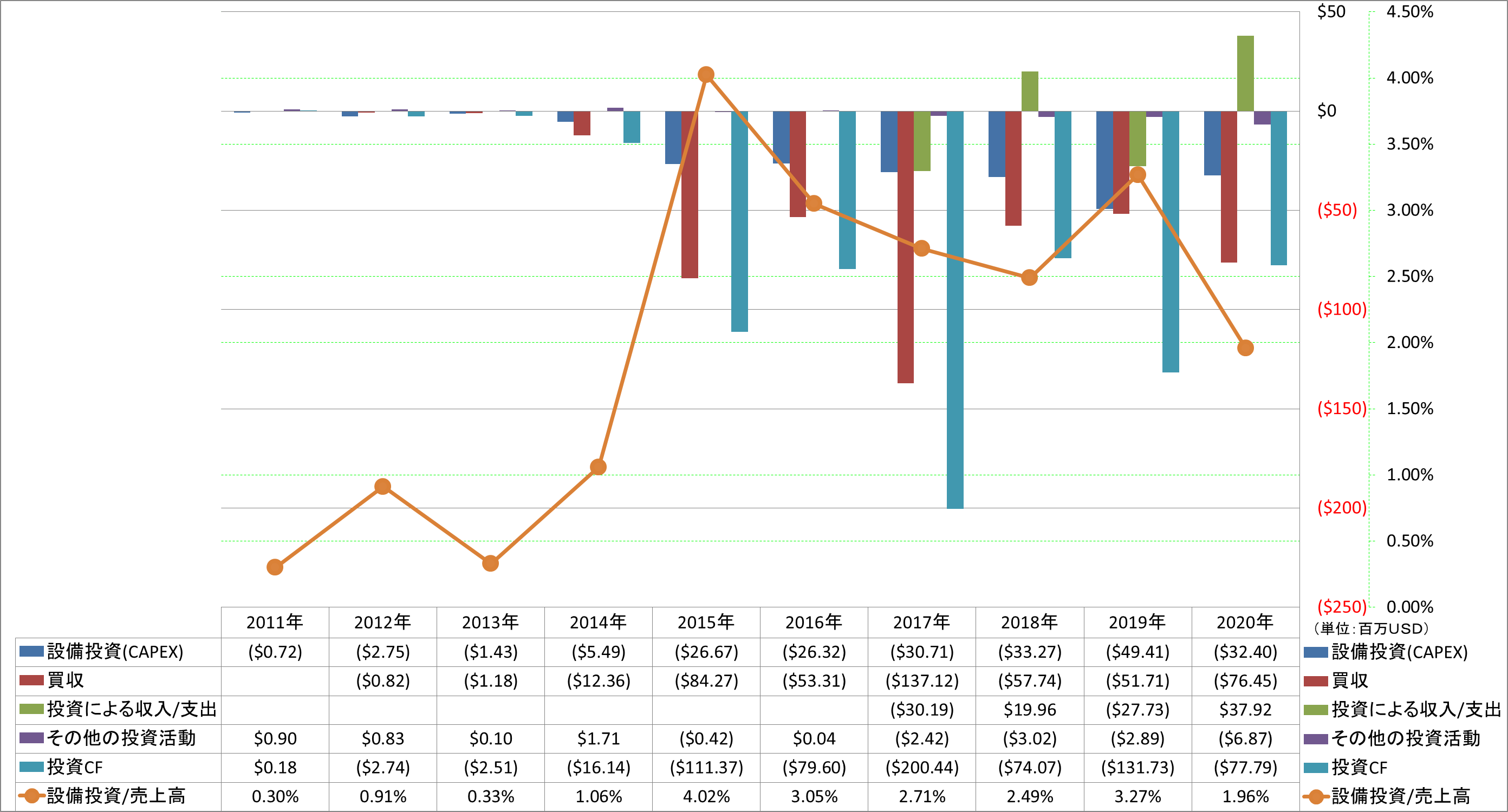Click the orange line marker for 2018

click(x=1029, y=277)
